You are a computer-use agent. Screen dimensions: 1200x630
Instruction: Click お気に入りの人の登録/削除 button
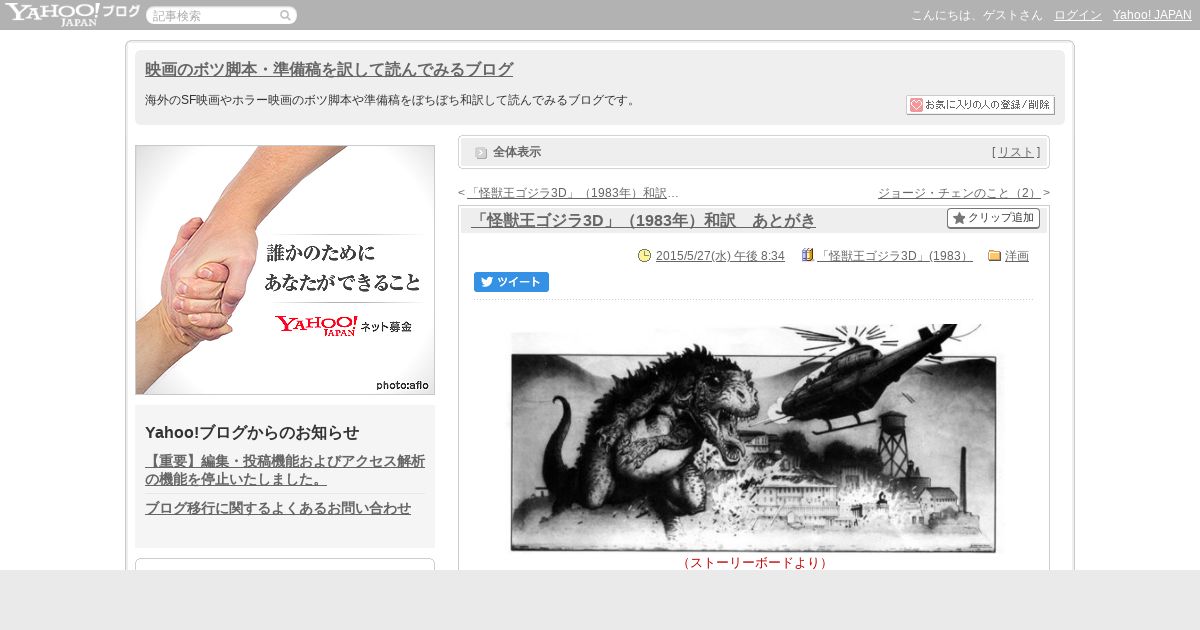[x=980, y=105]
